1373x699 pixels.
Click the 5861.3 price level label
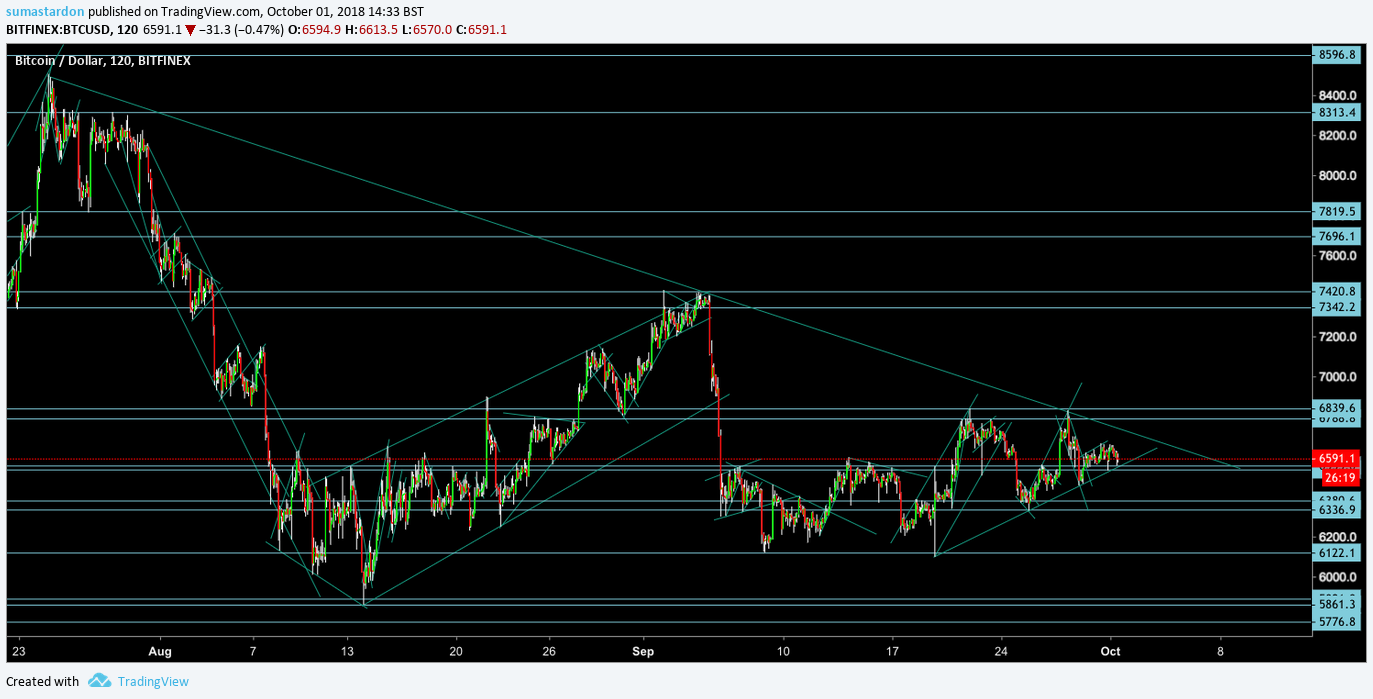pos(1337,605)
